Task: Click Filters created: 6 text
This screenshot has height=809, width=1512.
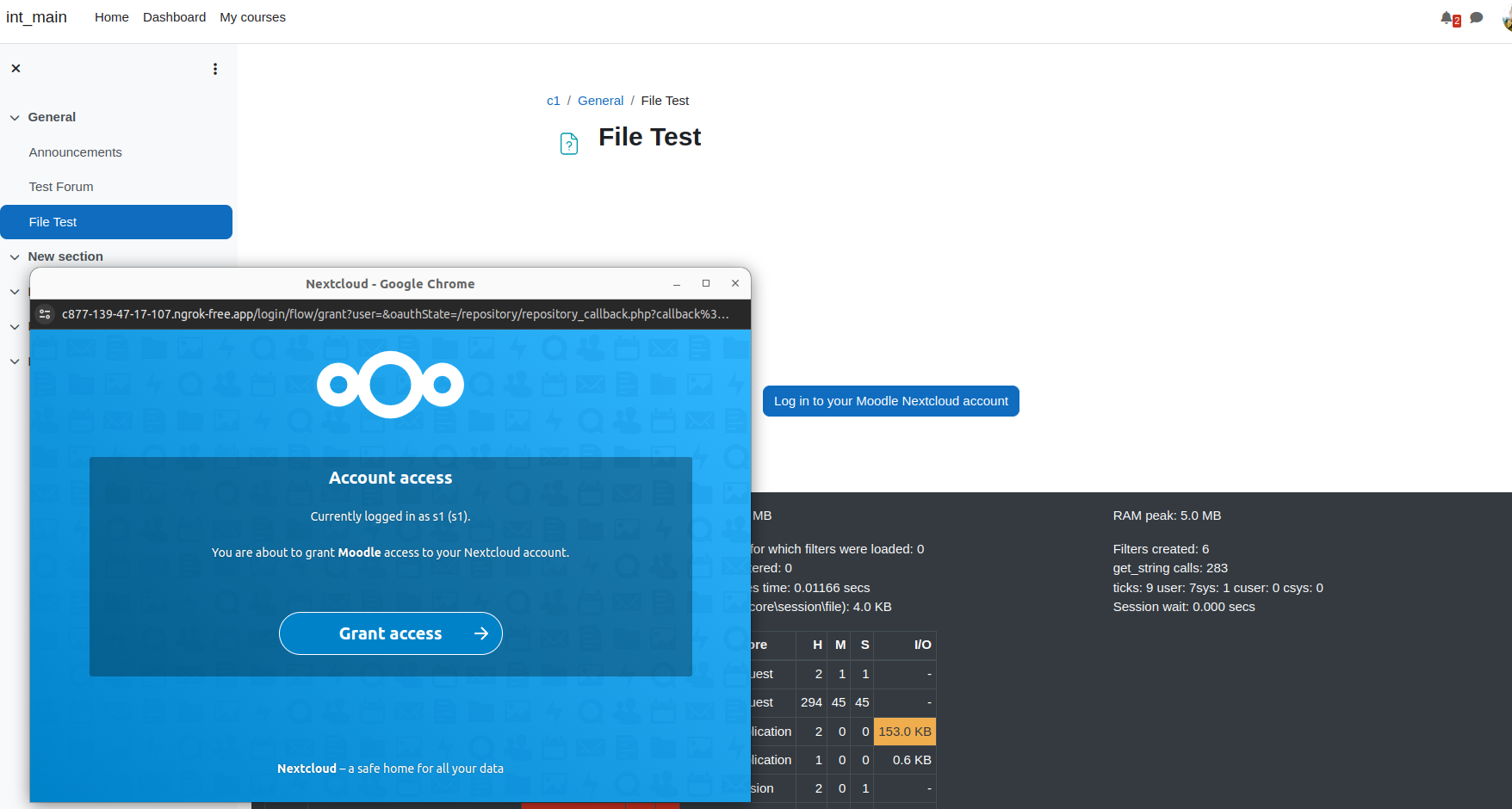Action: 1161,549
